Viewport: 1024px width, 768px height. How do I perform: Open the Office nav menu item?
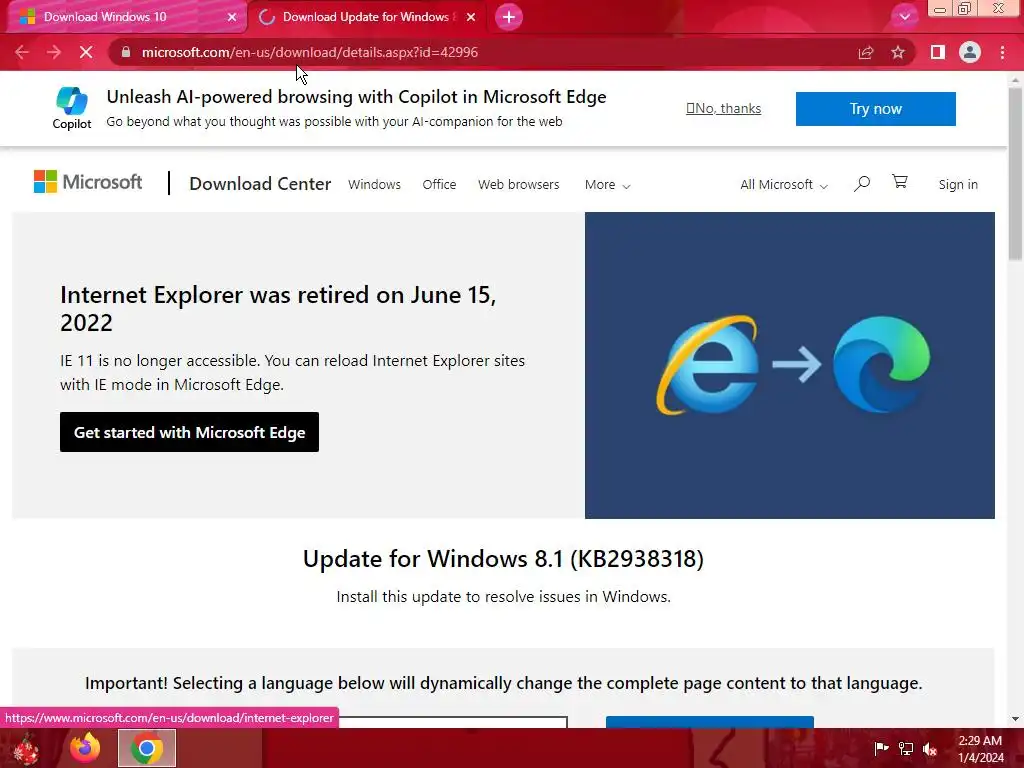click(x=439, y=185)
